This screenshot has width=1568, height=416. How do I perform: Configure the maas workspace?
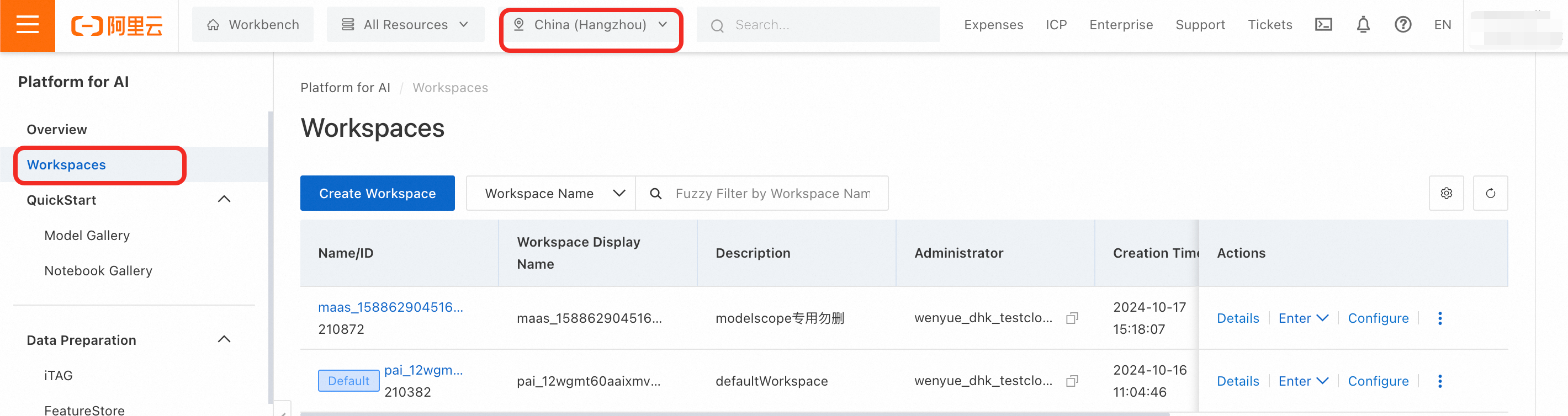pyautogui.click(x=1378, y=318)
